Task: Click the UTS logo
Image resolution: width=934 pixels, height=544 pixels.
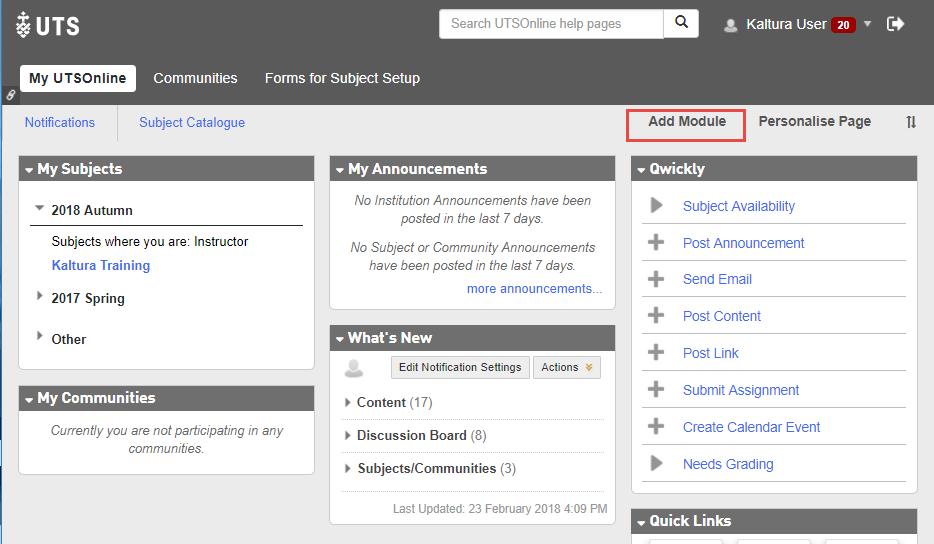Action: 48,25
